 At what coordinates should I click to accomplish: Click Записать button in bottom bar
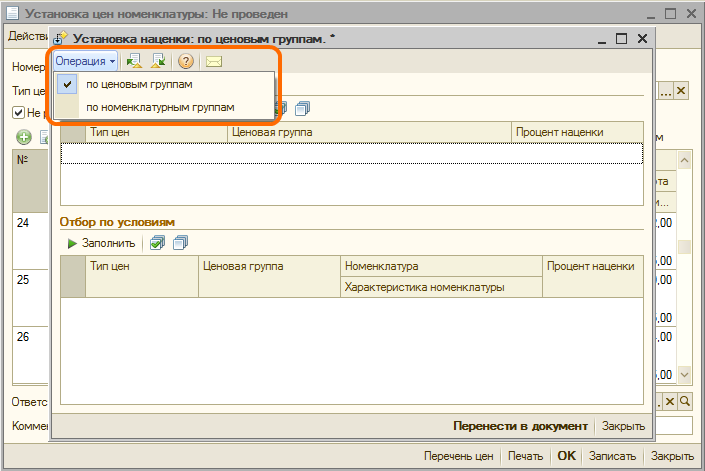pos(612,456)
